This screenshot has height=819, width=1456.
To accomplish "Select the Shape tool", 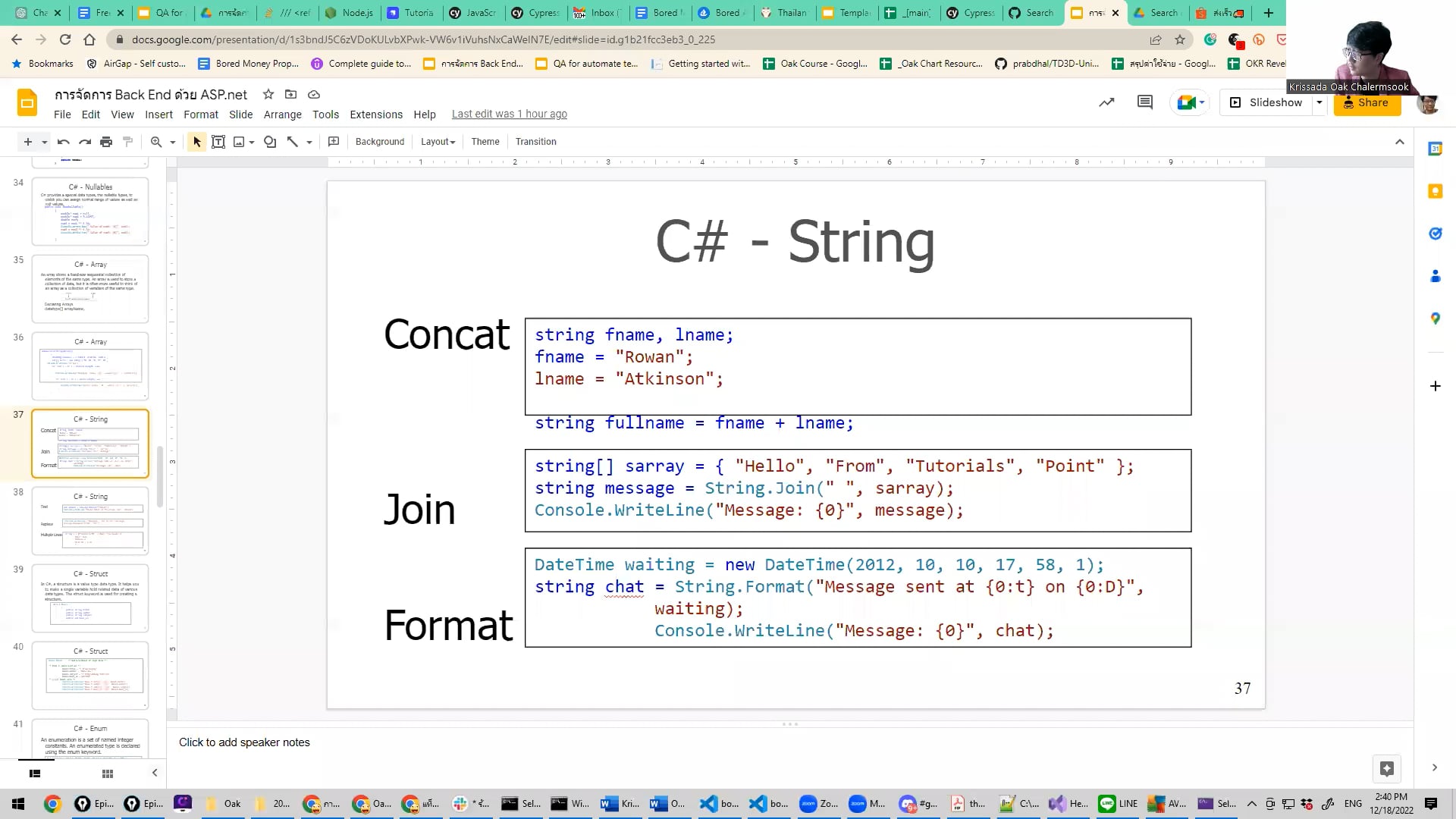I will click(x=269, y=141).
